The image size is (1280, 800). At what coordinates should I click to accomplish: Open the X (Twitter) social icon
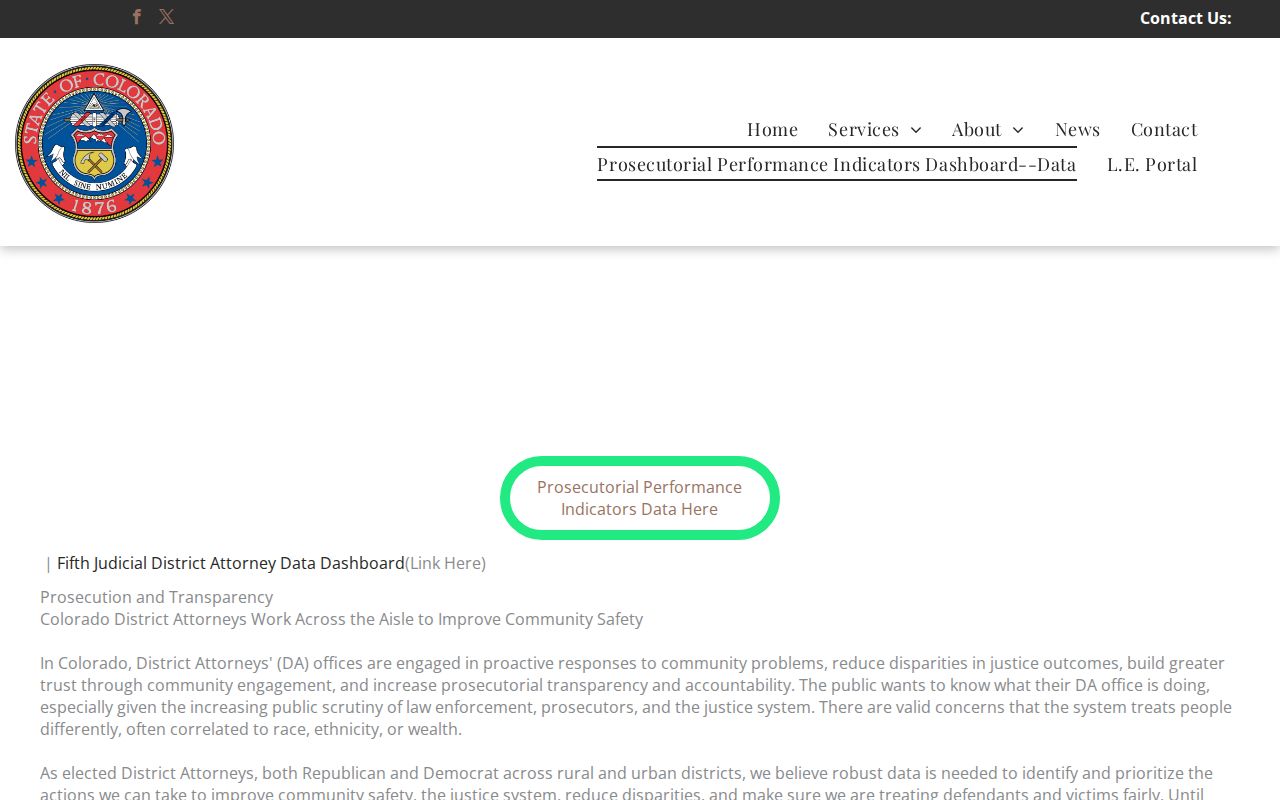coord(166,16)
